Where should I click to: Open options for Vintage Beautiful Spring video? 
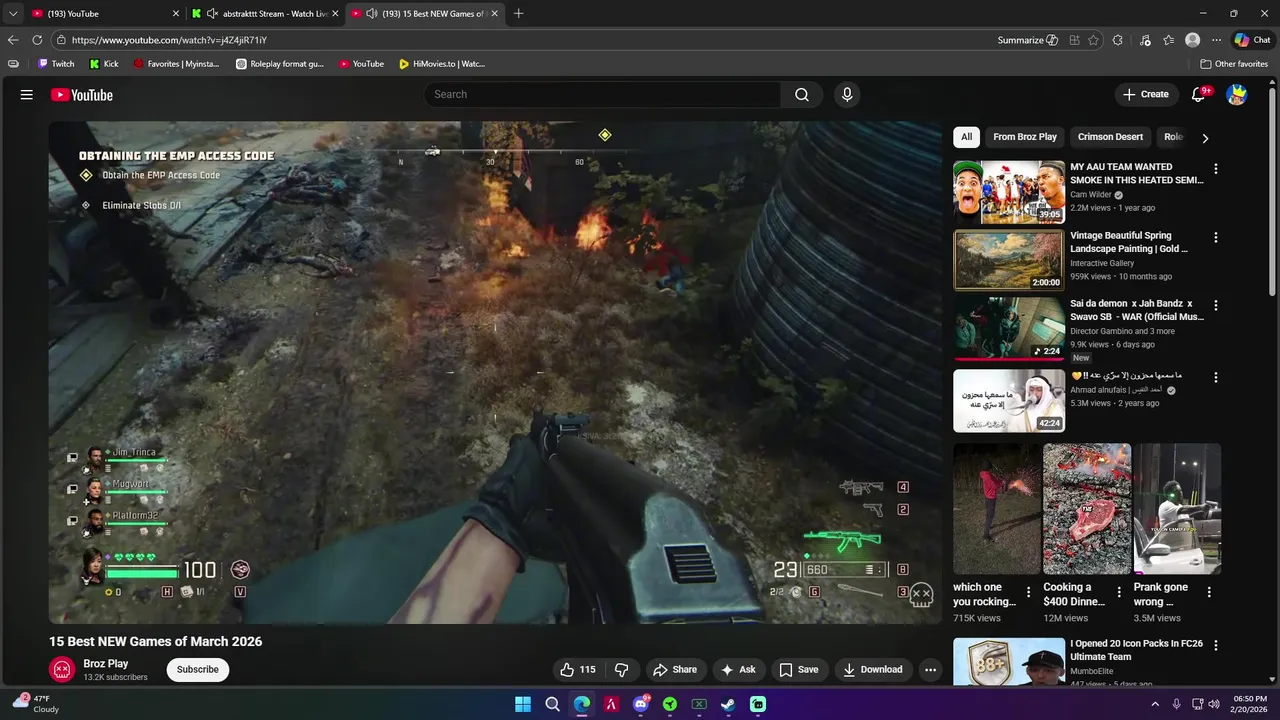click(1216, 238)
